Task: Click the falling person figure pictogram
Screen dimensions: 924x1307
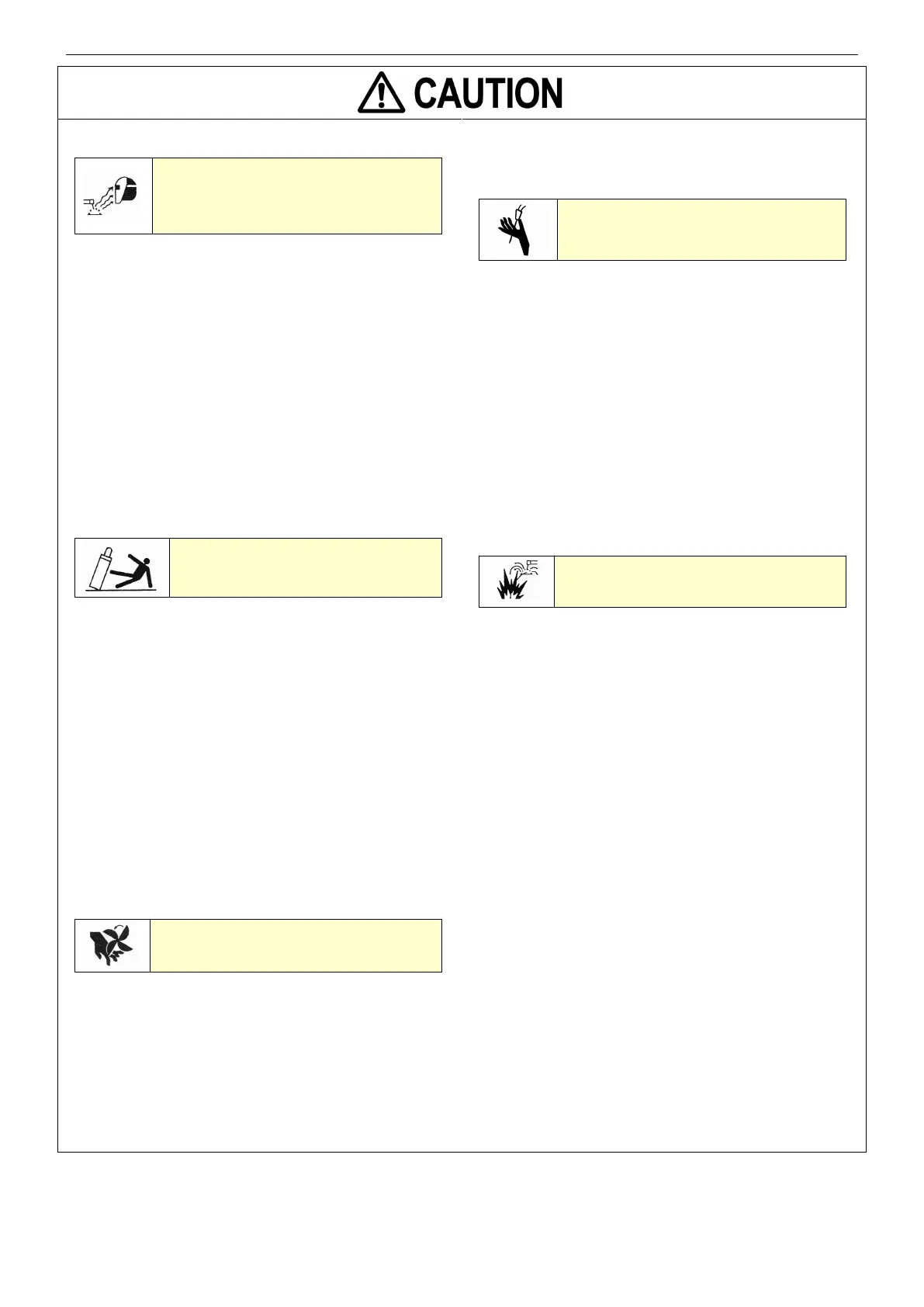Action: [x=140, y=568]
